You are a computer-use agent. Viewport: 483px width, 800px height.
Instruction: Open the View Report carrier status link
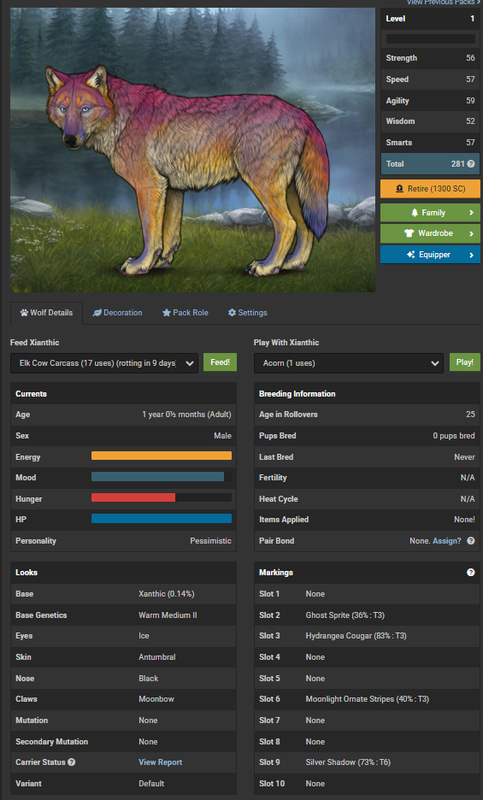click(x=160, y=762)
